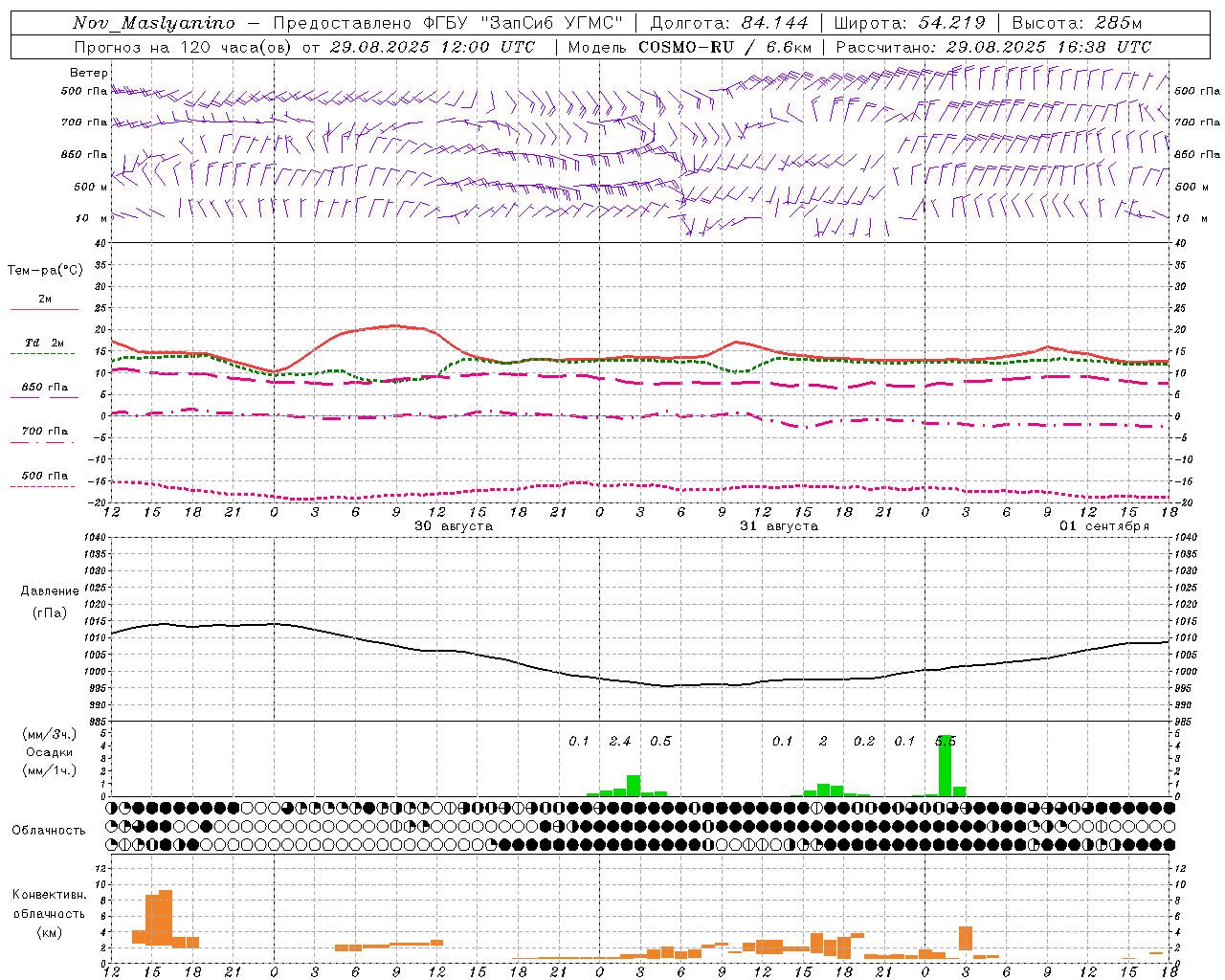Click the Облачность cloudiness label
The height and width of the screenshot is (980, 1225).
[49, 831]
